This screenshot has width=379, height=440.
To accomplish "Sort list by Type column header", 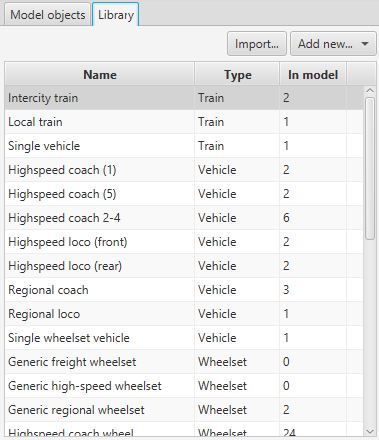I will pyautogui.click(x=237, y=74).
